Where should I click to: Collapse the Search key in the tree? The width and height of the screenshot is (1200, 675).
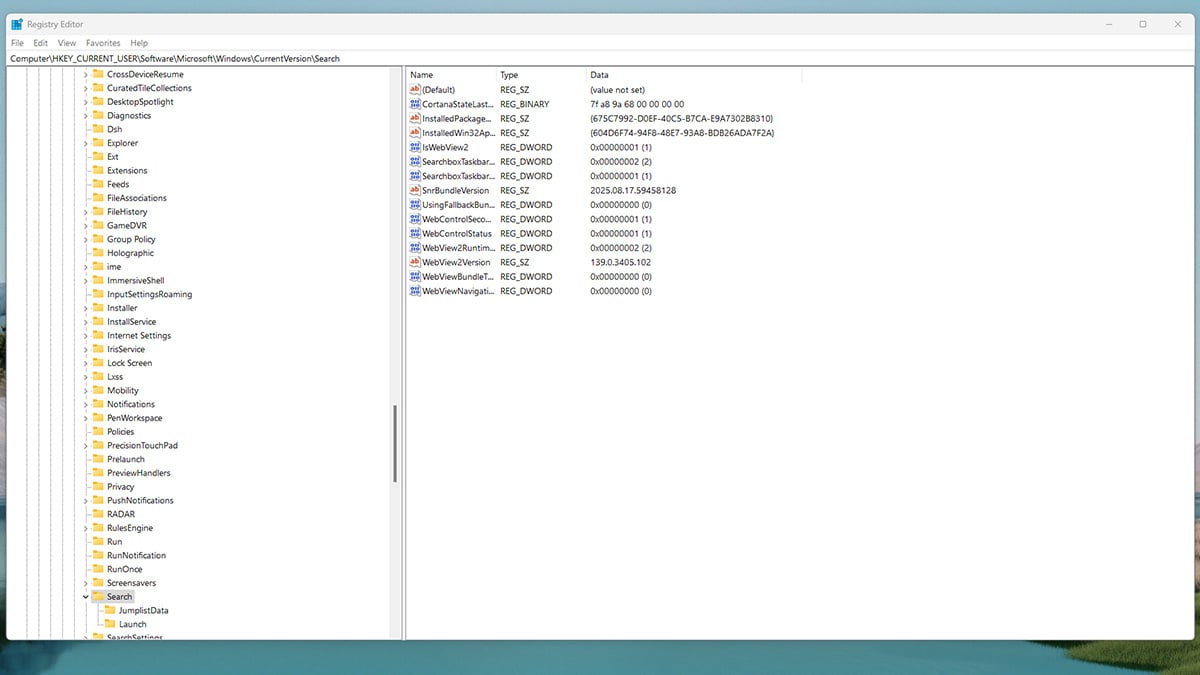click(86, 597)
